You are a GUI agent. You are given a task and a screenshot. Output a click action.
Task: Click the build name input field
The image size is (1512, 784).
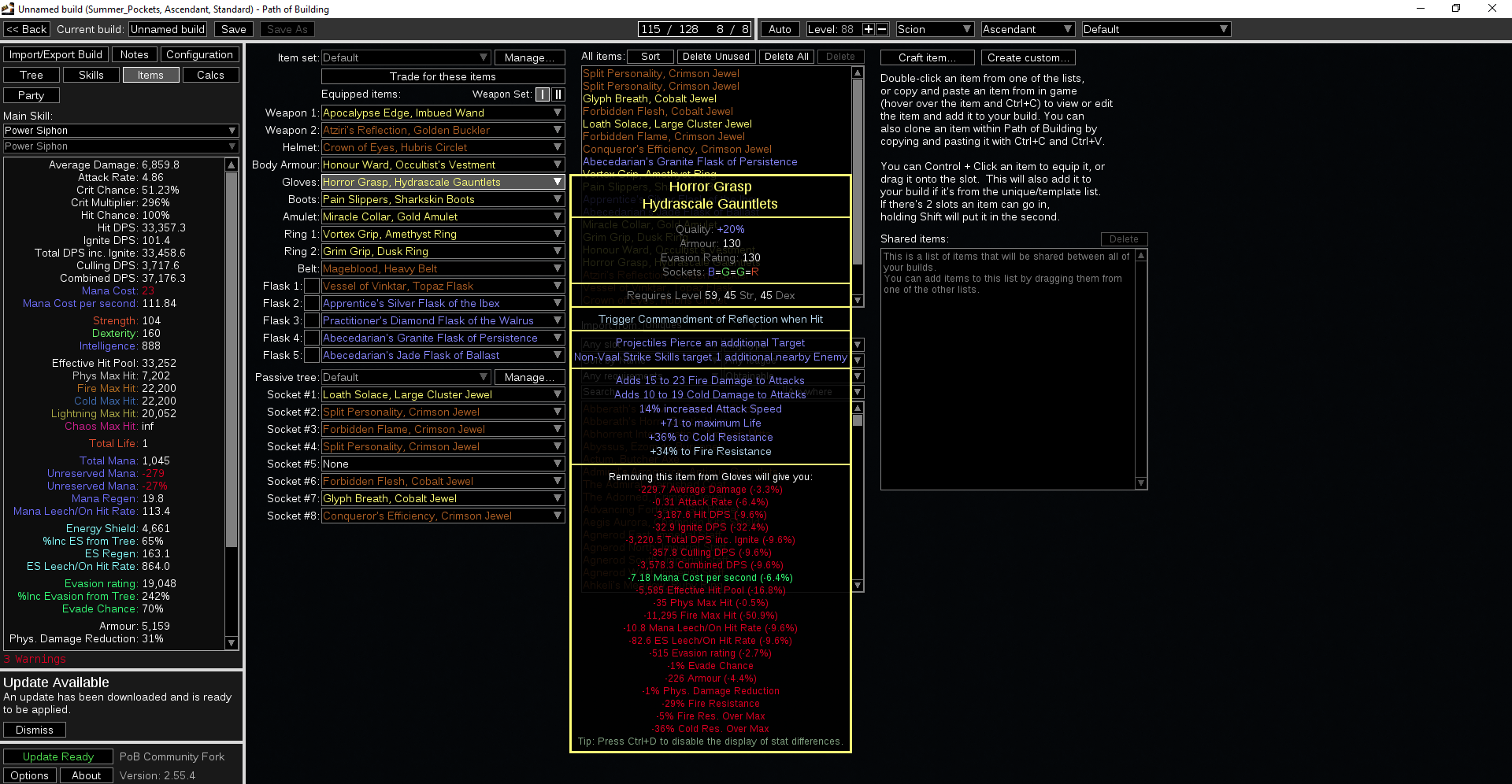click(x=169, y=29)
